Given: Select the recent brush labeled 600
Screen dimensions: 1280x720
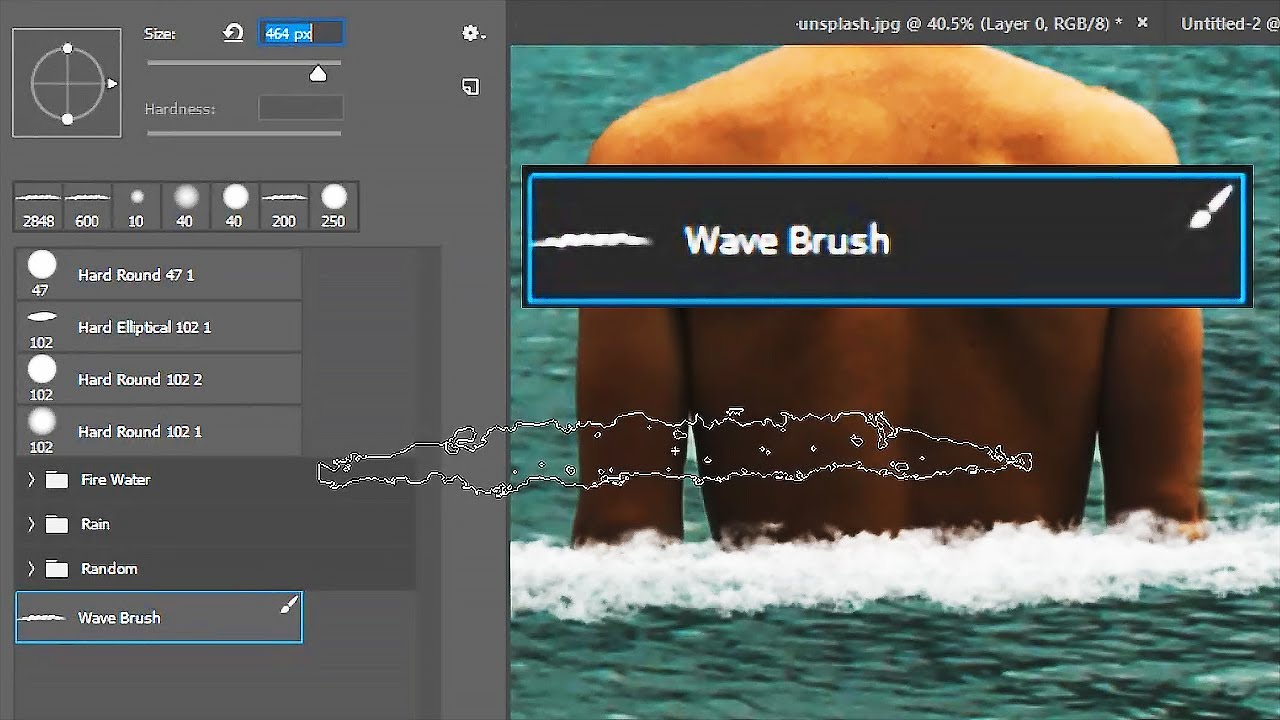Looking at the screenshot, I should [x=87, y=207].
